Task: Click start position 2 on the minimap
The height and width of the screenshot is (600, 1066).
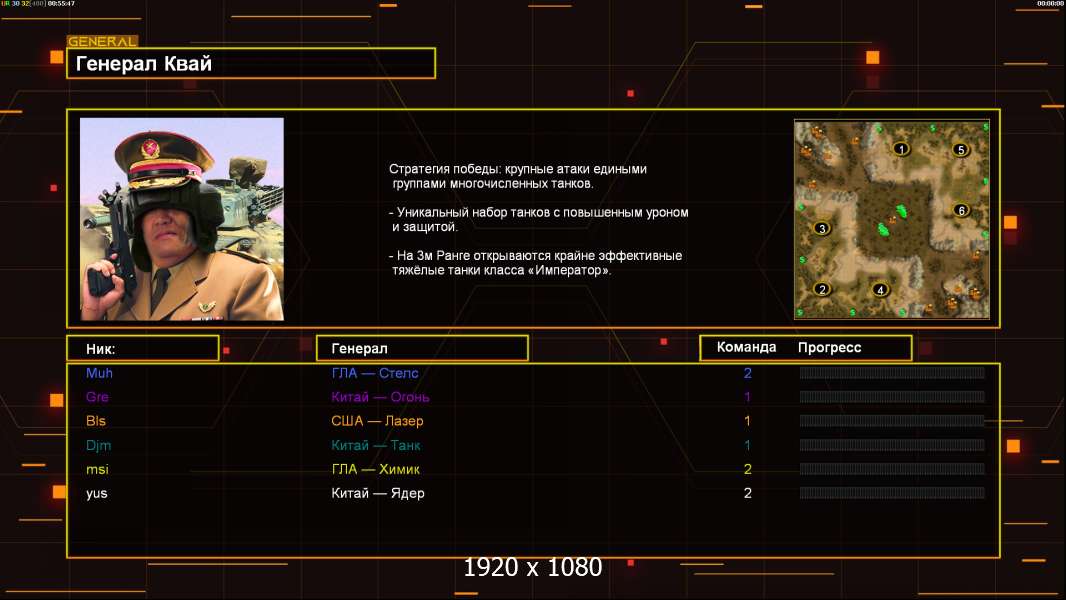Action: pyautogui.click(x=822, y=289)
